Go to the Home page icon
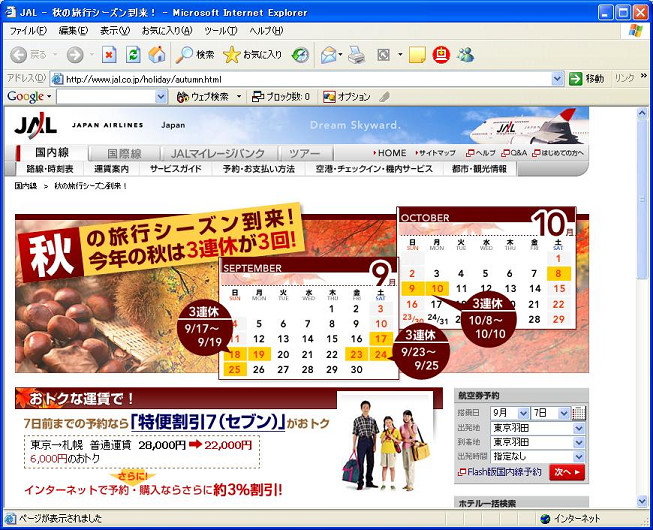Screen dimensions: 653x530 click(x=157, y=55)
